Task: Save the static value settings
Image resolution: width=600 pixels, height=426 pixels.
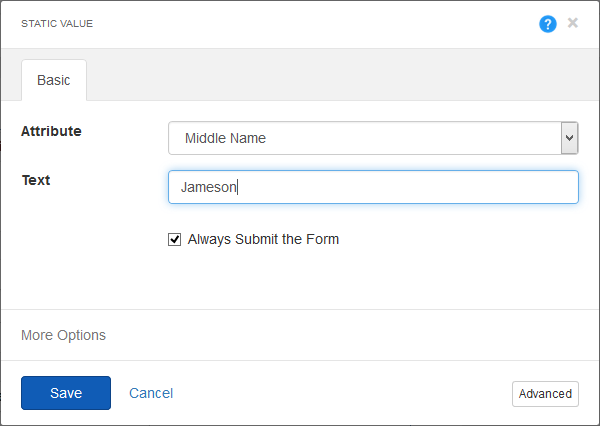Action: click(66, 393)
